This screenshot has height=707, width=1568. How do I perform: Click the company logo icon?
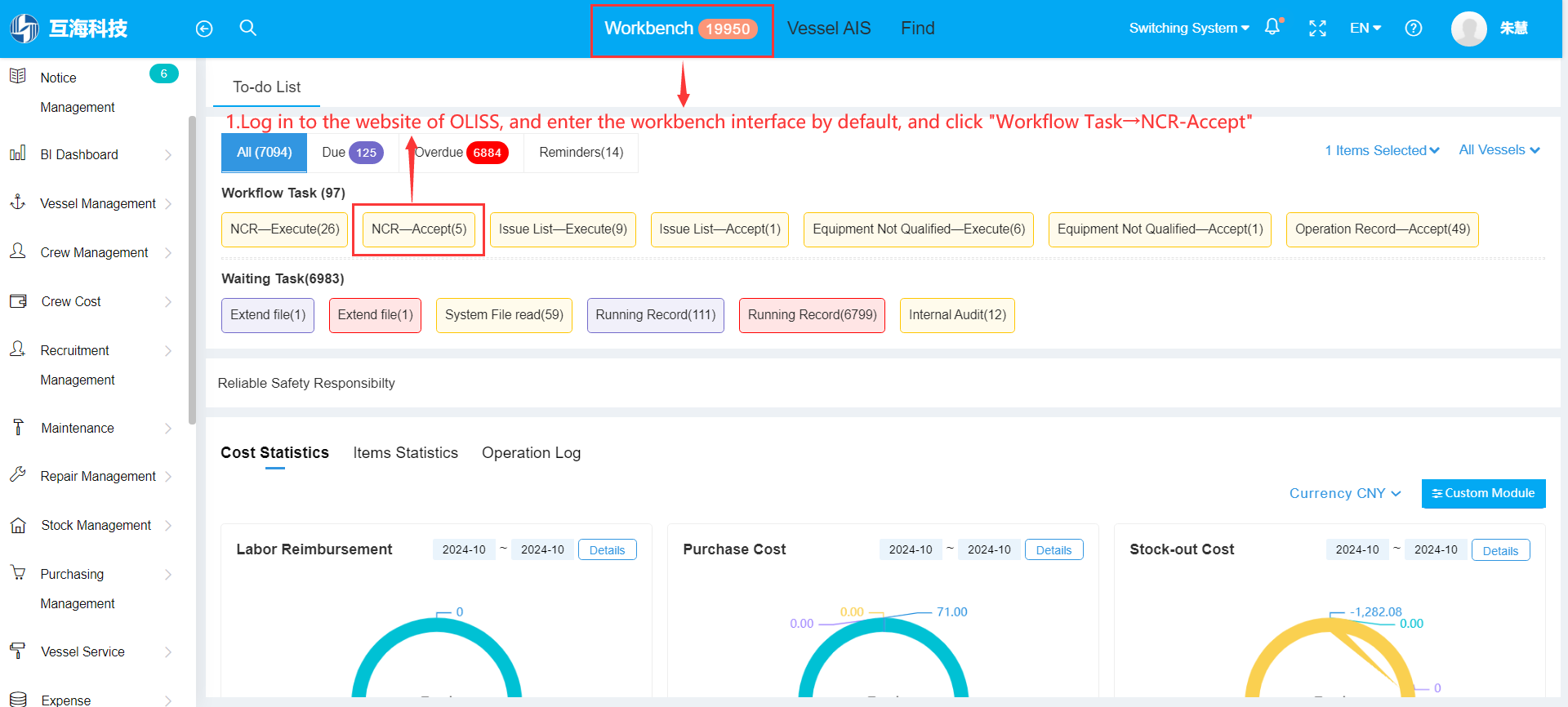coord(24,29)
